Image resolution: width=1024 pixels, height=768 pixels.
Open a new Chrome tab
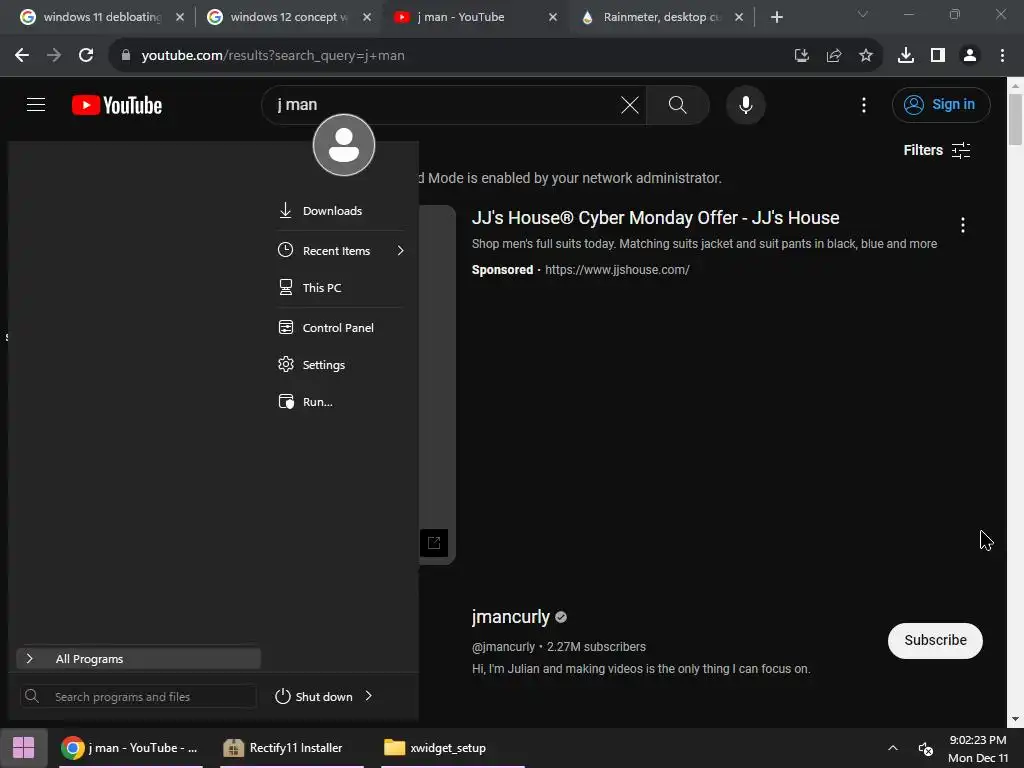pos(776,17)
